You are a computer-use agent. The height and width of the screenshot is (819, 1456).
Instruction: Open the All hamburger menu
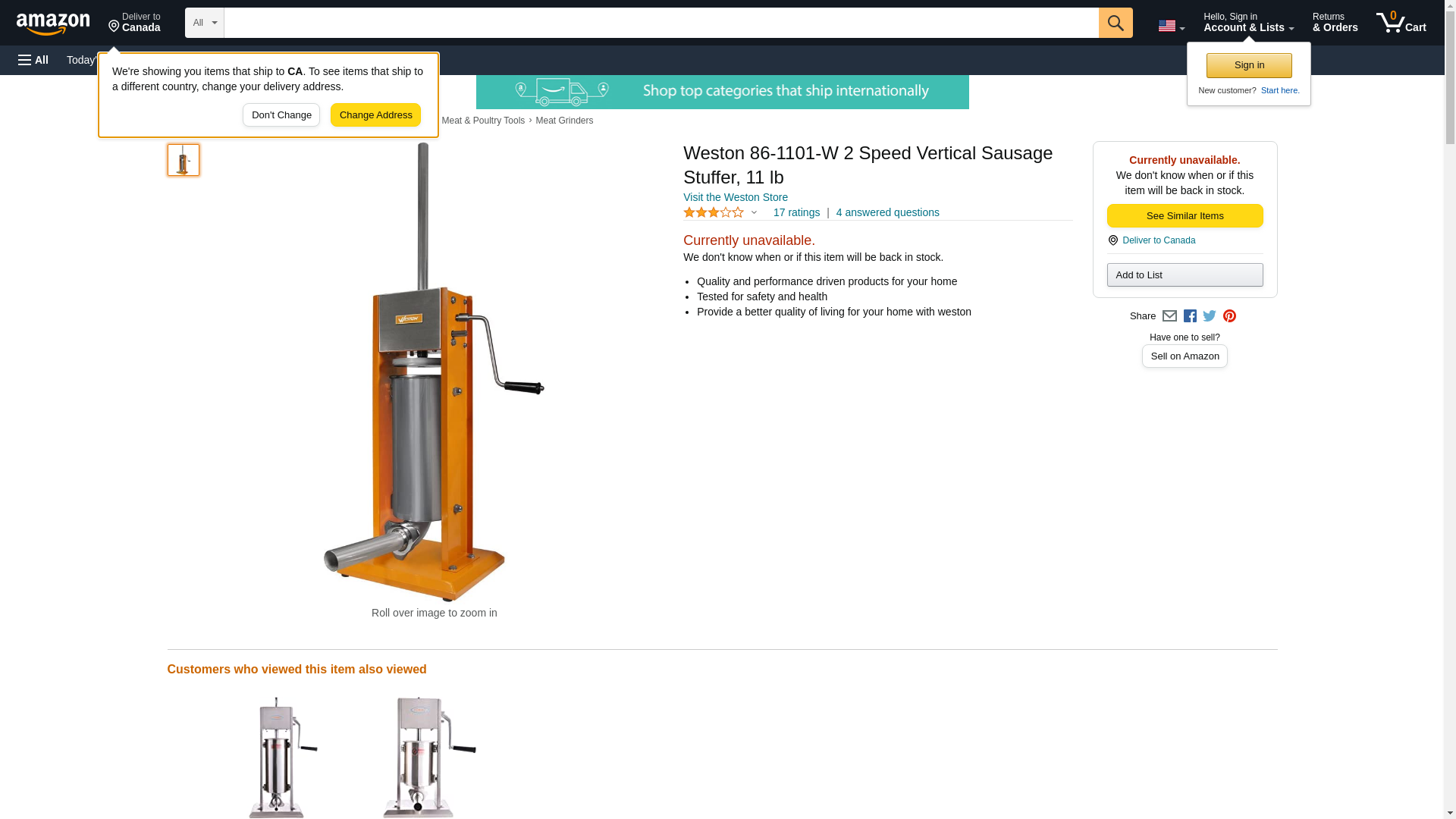coord(33,60)
